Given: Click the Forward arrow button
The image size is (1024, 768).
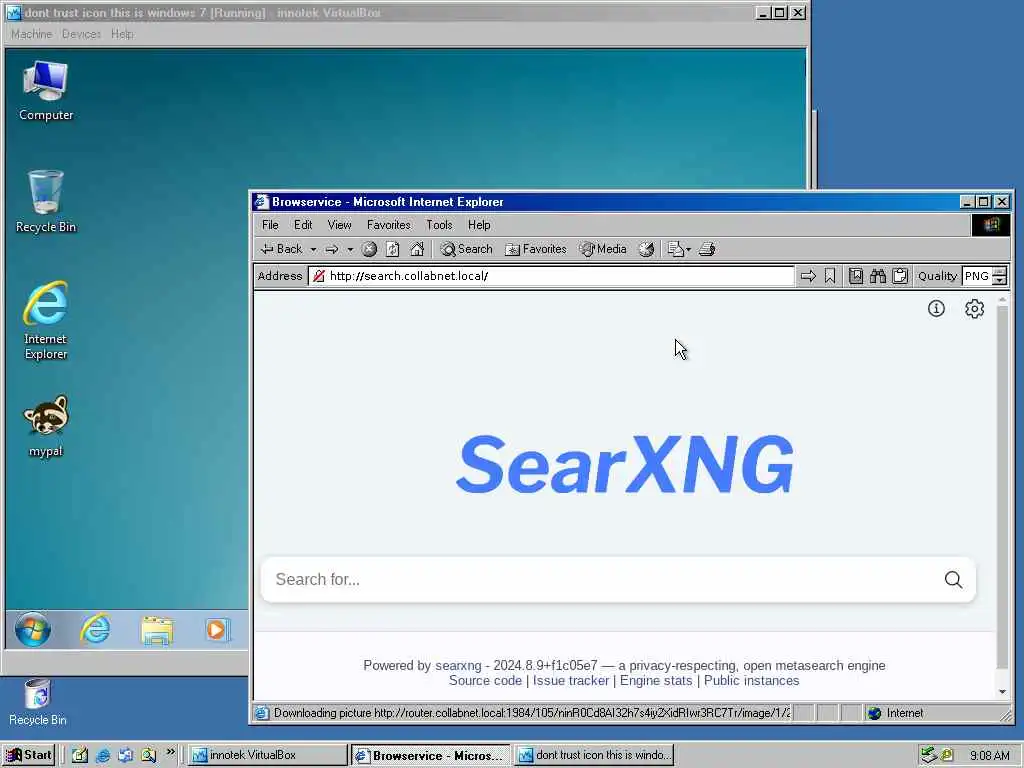Looking at the screenshot, I should coord(332,249).
